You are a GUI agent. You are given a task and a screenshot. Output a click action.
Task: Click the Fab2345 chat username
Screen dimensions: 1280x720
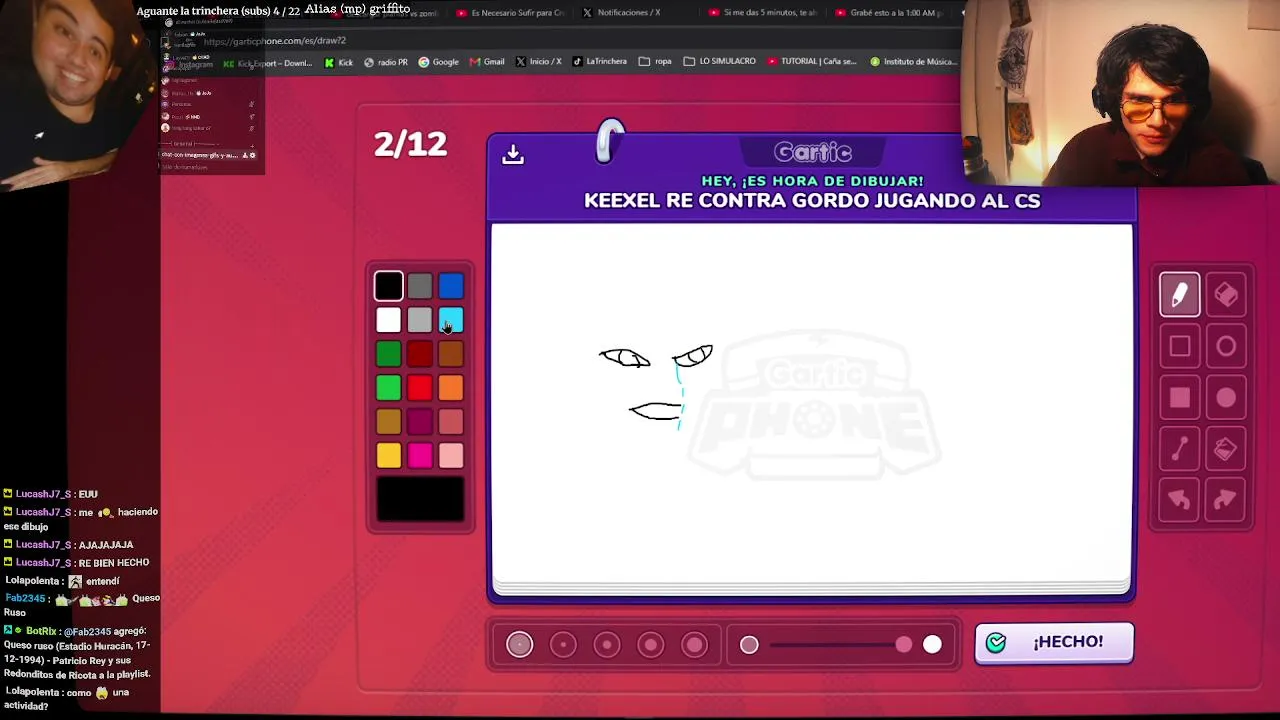(x=25, y=598)
